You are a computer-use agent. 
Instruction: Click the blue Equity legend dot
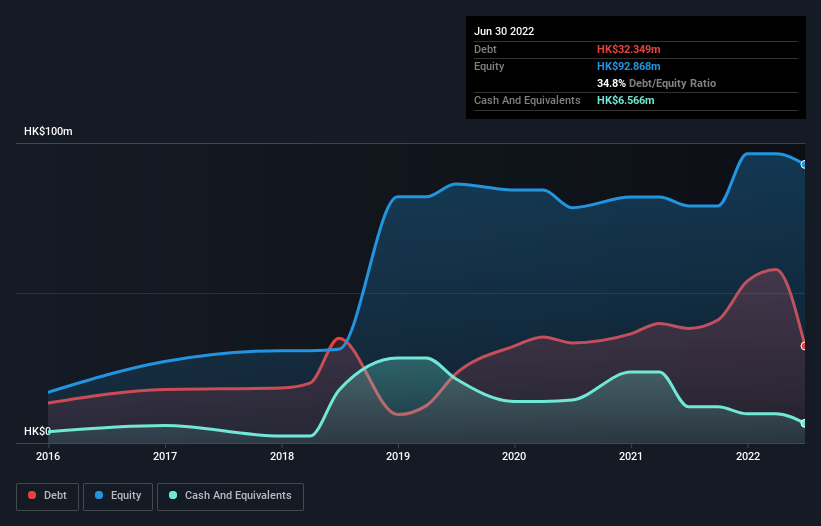[x=99, y=495]
